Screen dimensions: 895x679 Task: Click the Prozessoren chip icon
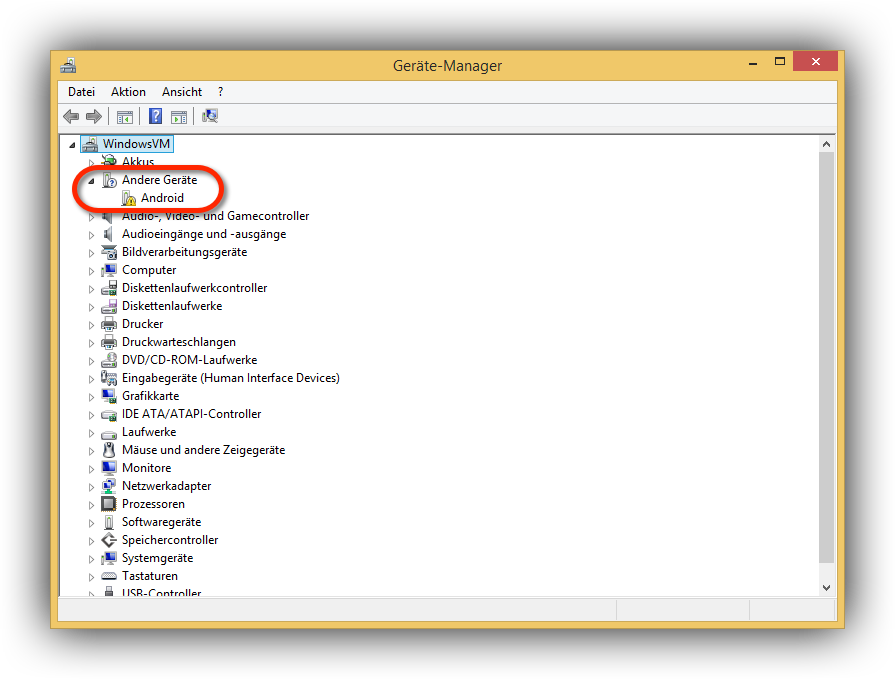point(108,504)
